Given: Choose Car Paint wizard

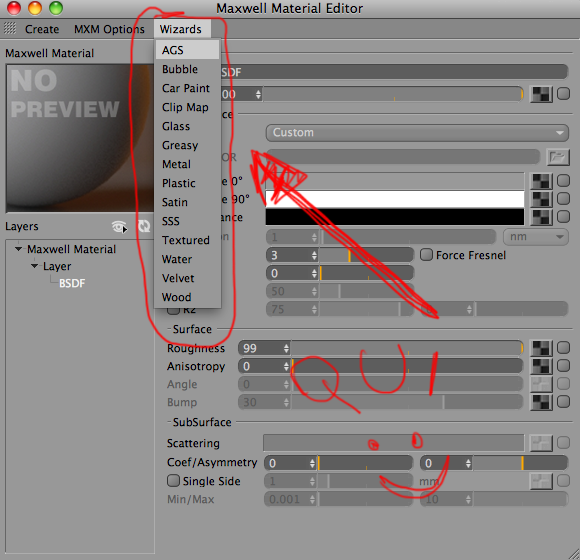Looking at the screenshot, I should pyautogui.click(x=188, y=88).
